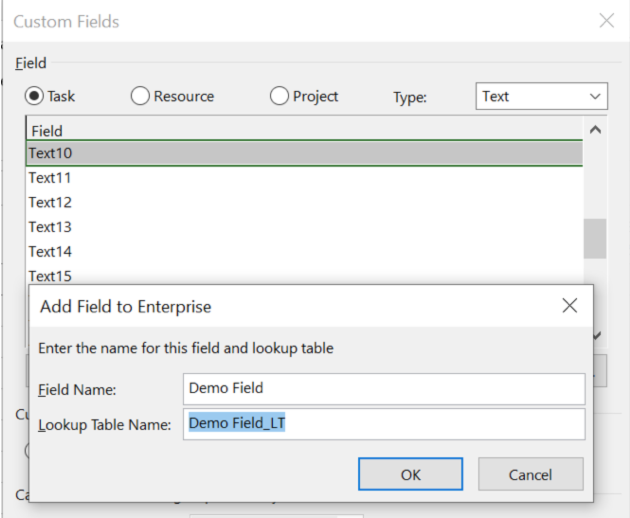
Task: Click the Field Name input box
Action: [x=384, y=388]
